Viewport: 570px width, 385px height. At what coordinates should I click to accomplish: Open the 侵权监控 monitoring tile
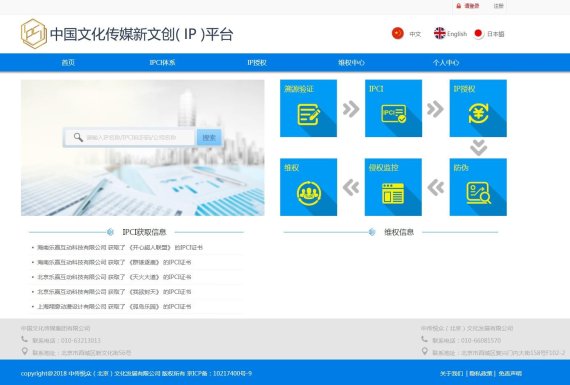click(x=393, y=187)
